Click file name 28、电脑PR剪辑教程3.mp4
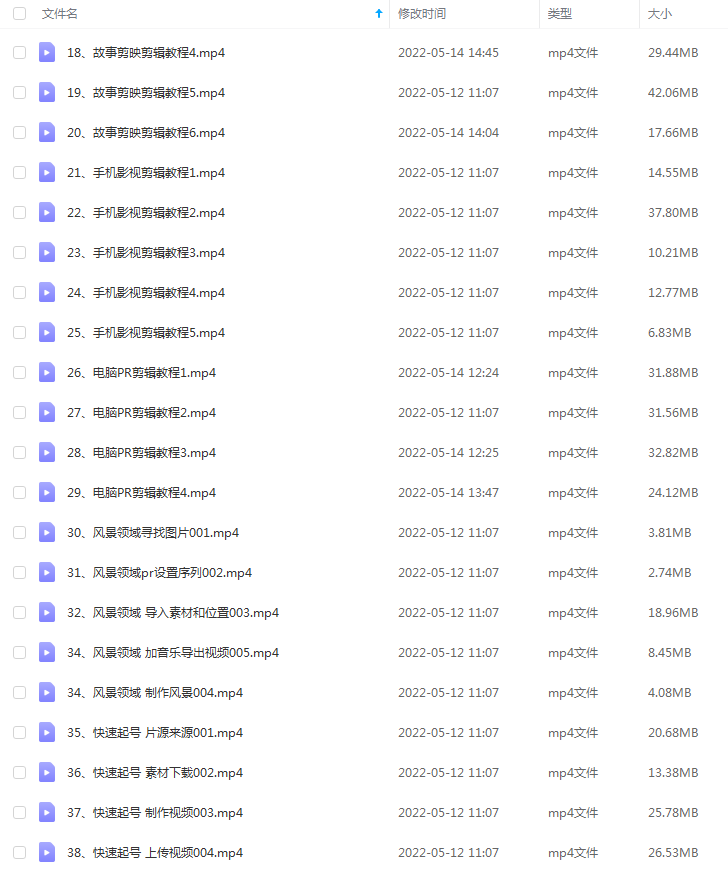The height and width of the screenshot is (870, 728). point(141,452)
